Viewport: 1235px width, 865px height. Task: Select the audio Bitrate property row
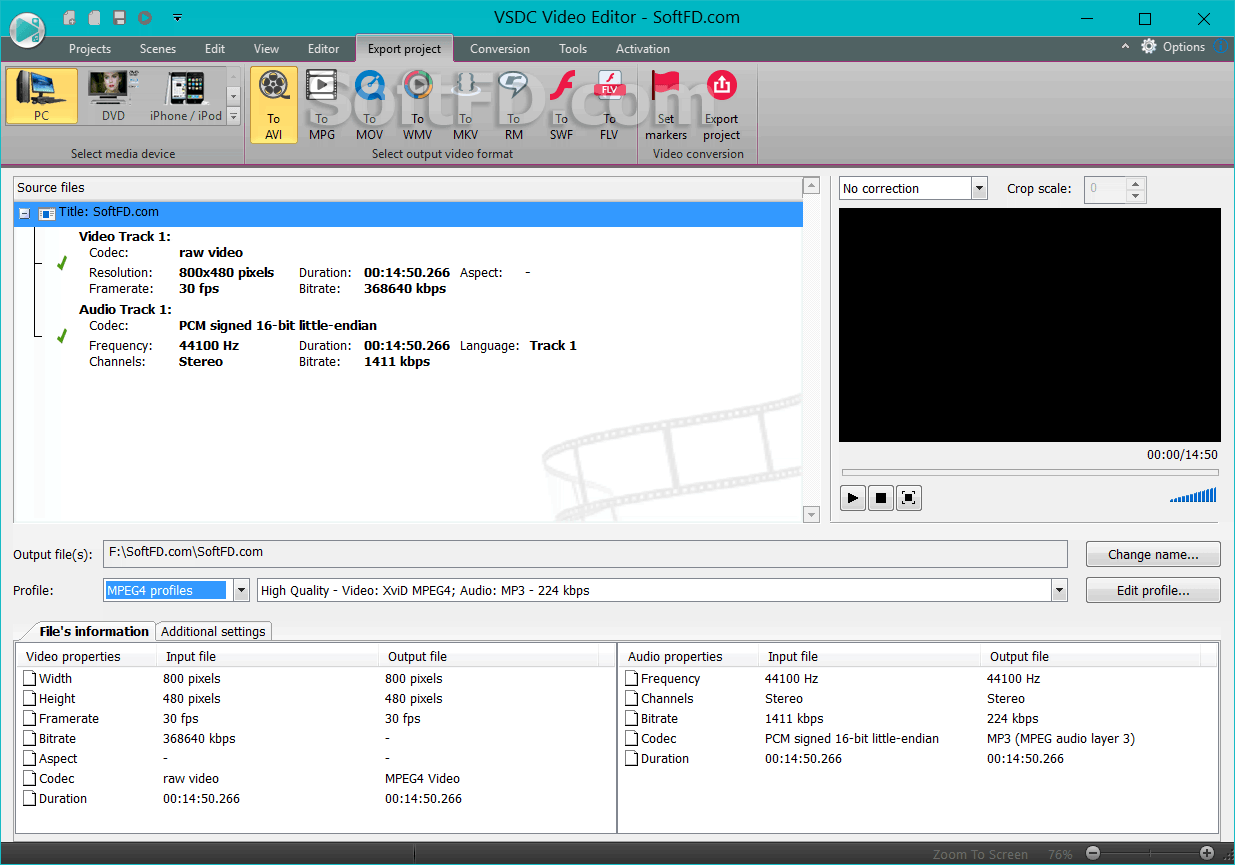pos(918,718)
